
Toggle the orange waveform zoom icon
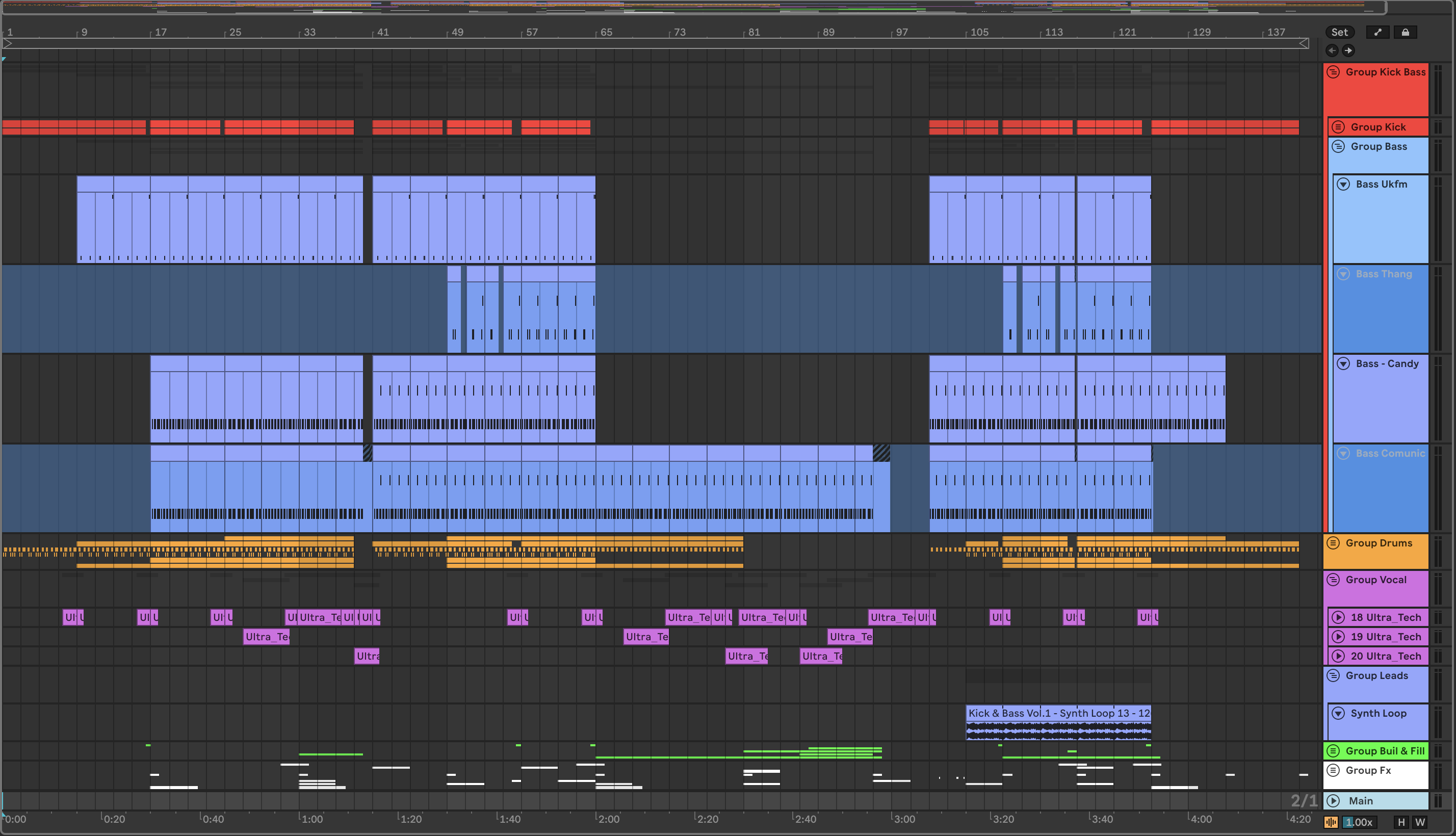pyautogui.click(x=1331, y=822)
